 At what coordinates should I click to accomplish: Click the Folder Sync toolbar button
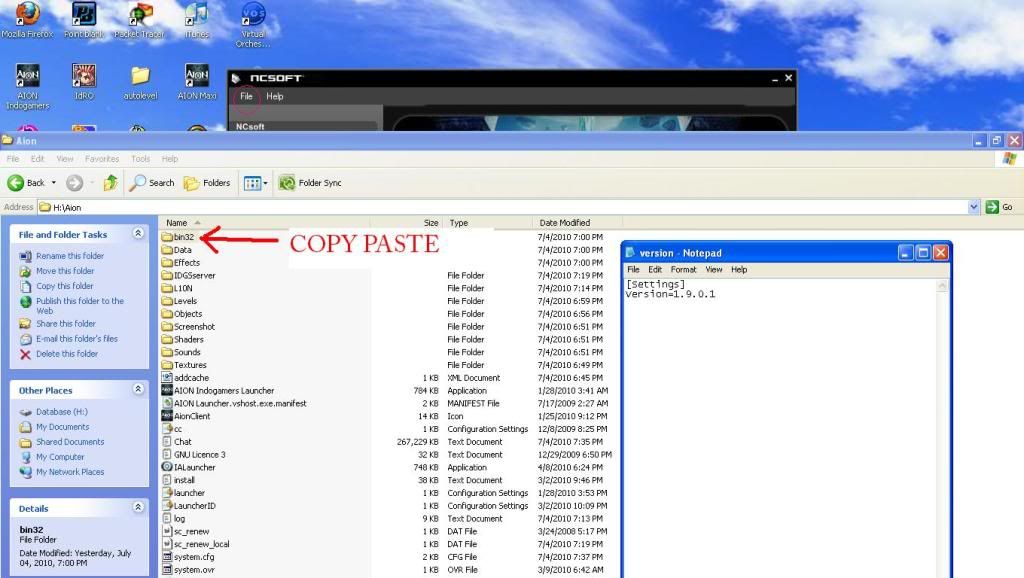(x=310, y=183)
